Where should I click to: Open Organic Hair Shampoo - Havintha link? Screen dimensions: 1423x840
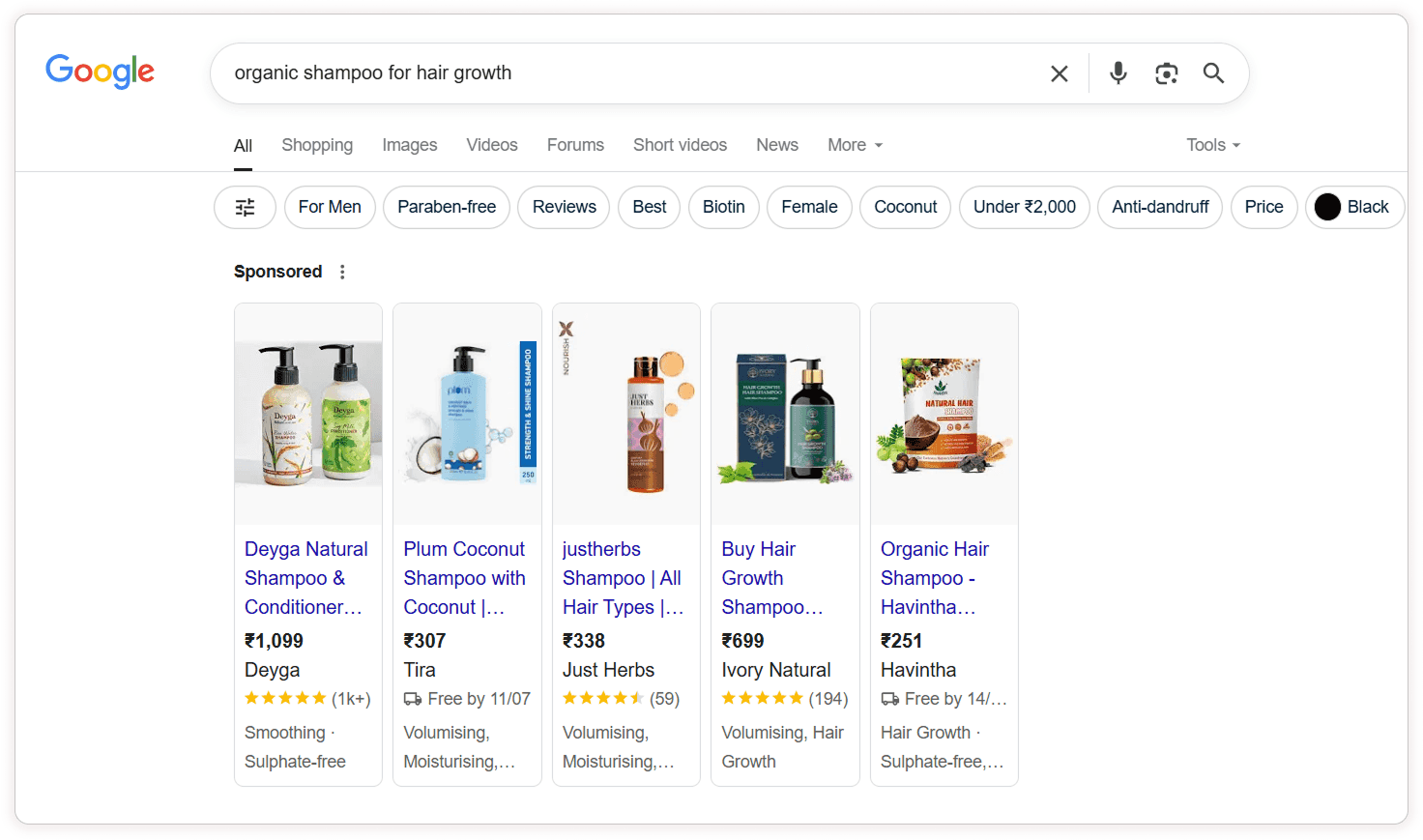(x=935, y=578)
